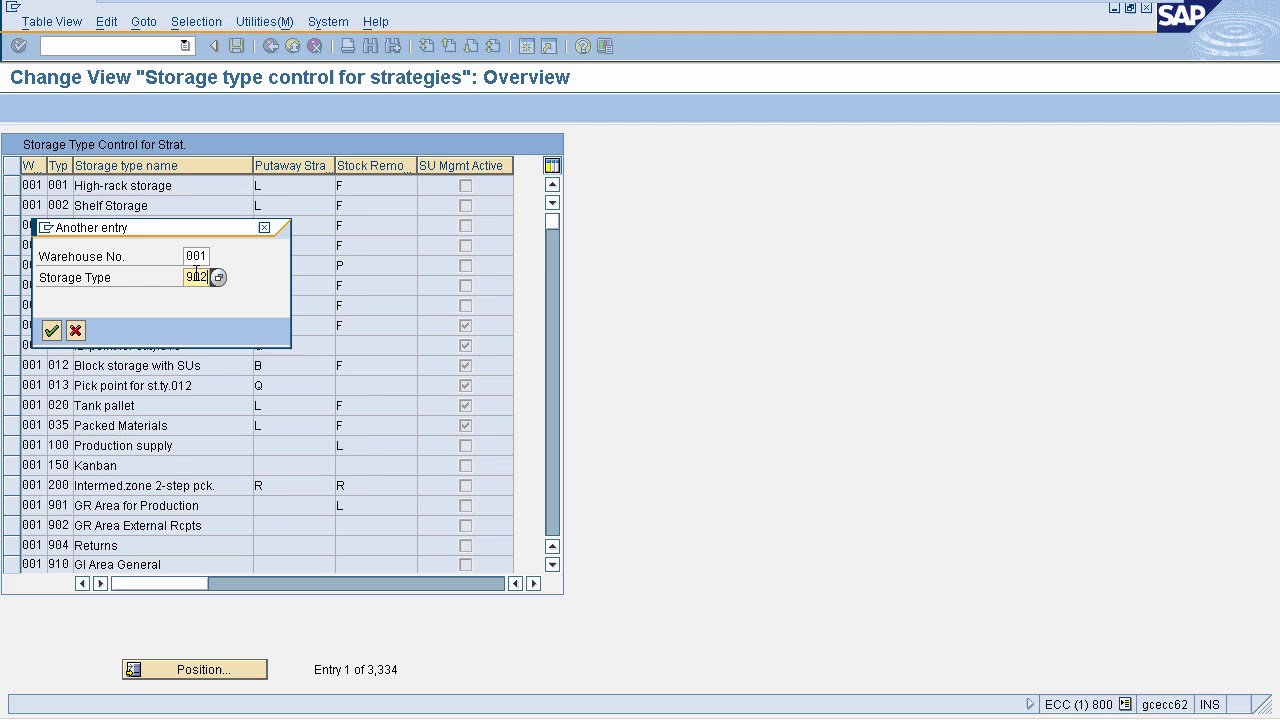
Task: Open the Help menu
Action: click(x=376, y=21)
